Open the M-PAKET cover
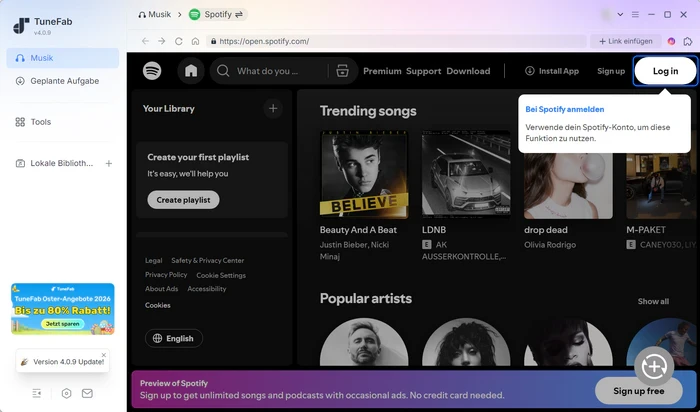Viewport: 700px width, 412px height. 663,186
